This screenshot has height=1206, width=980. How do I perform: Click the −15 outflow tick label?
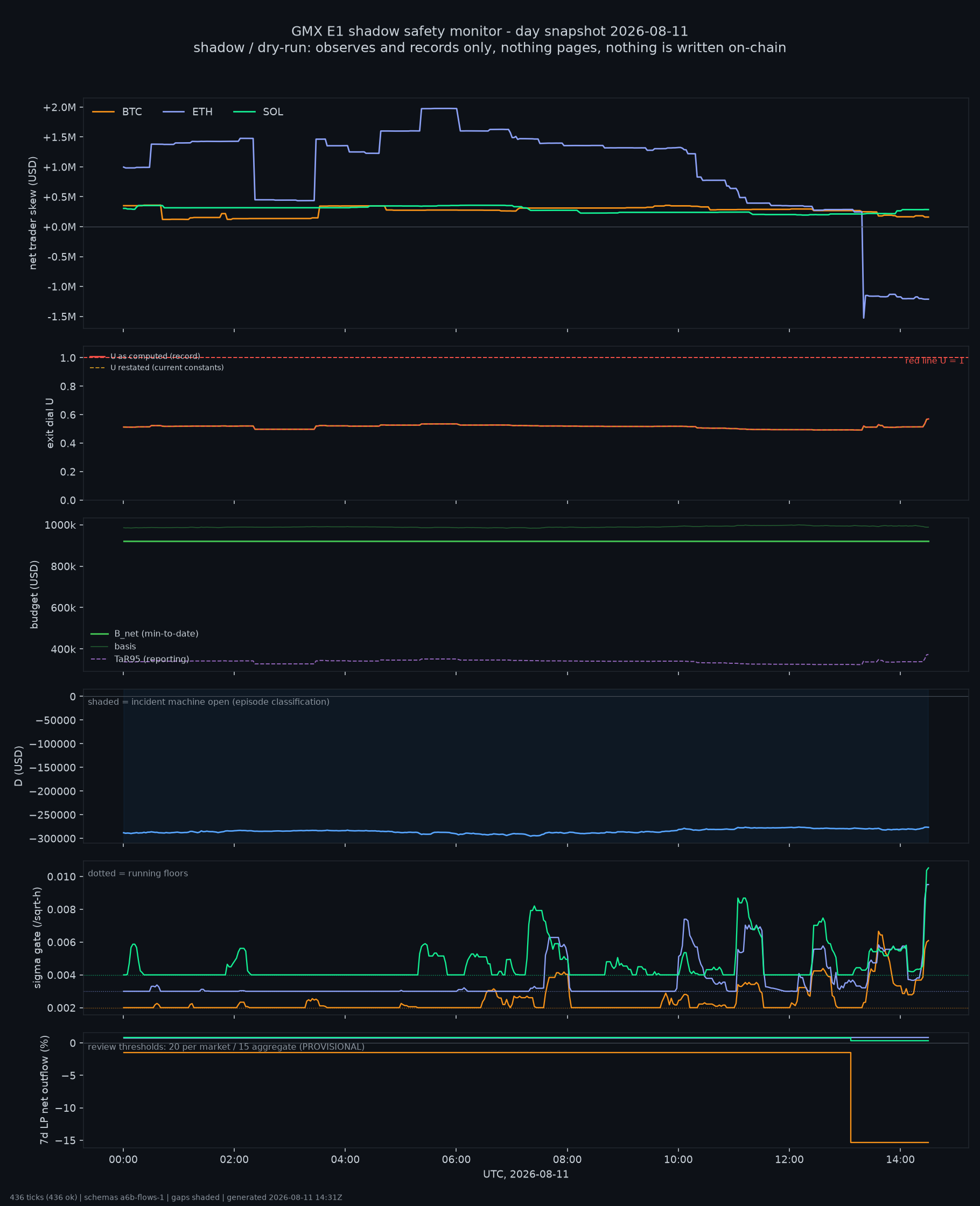coord(66,1140)
